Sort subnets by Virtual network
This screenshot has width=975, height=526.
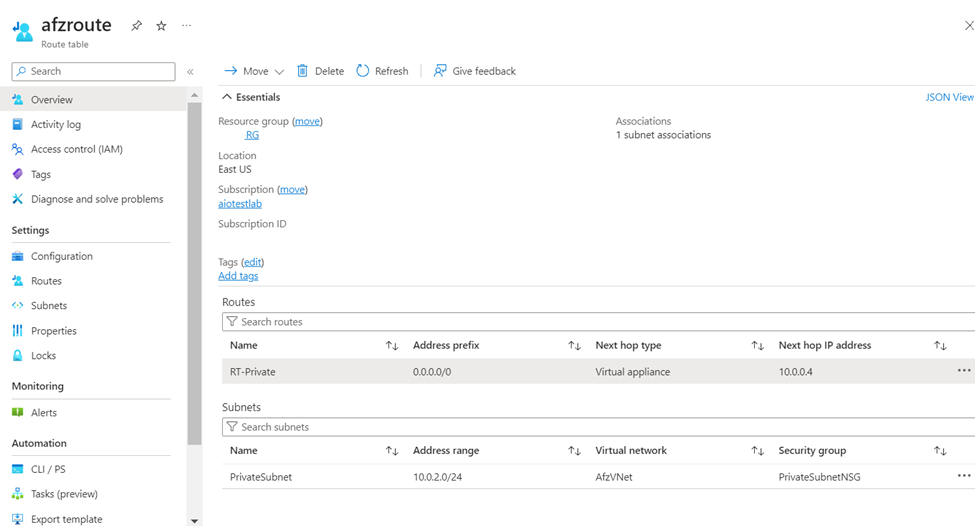pyautogui.click(x=757, y=451)
